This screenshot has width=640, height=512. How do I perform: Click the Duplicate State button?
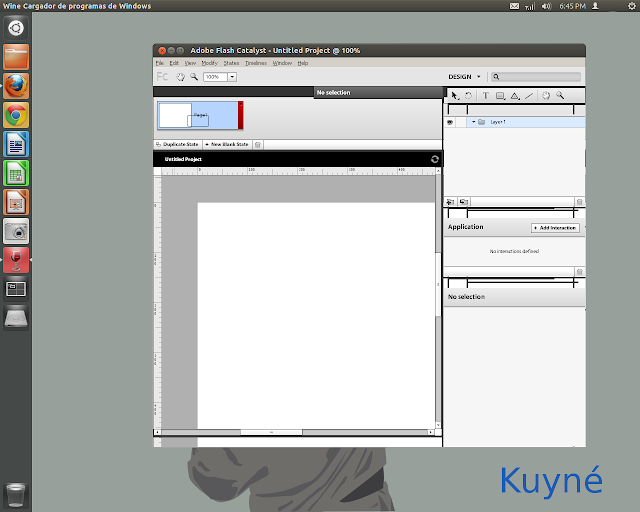coord(178,145)
